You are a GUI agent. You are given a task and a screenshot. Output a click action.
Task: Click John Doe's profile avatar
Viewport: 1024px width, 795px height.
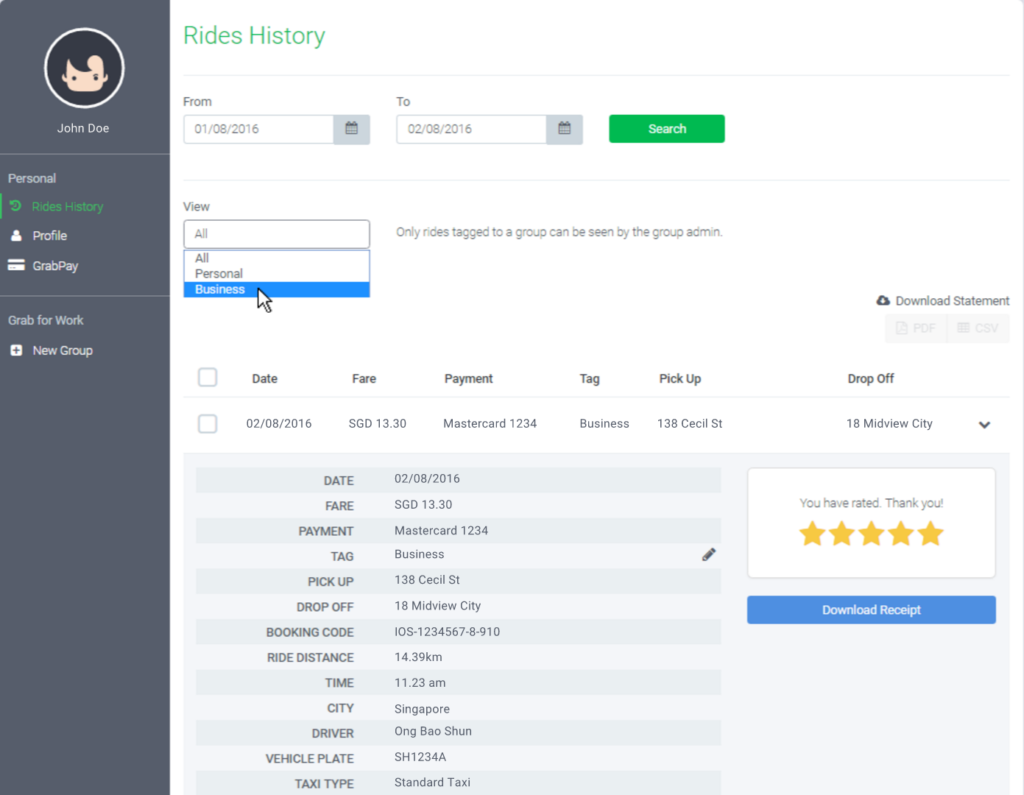pos(84,69)
